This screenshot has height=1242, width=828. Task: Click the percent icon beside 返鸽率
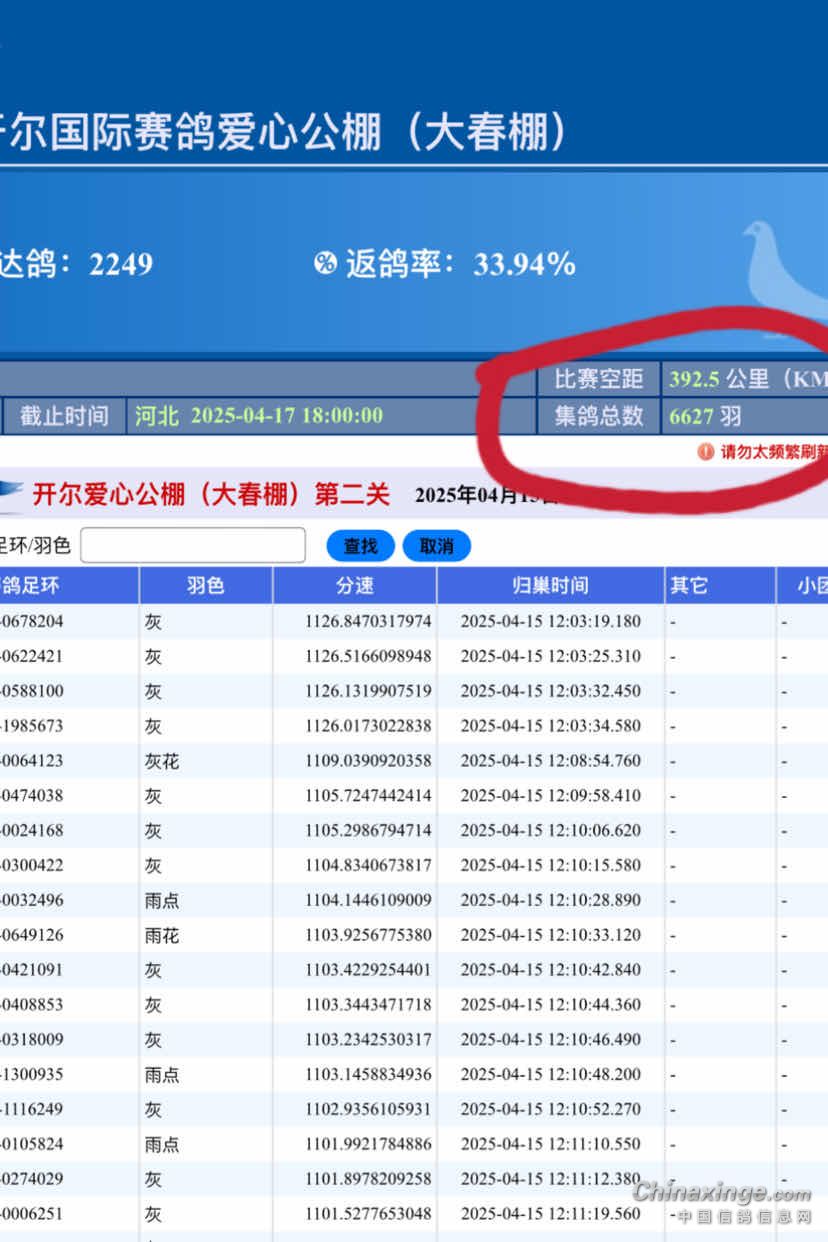[325, 264]
